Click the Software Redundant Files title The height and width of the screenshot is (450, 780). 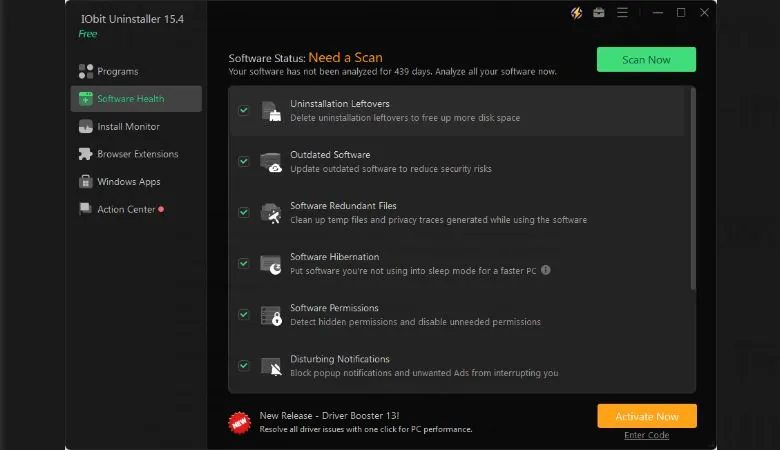pyautogui.click(x=343, y=205)
